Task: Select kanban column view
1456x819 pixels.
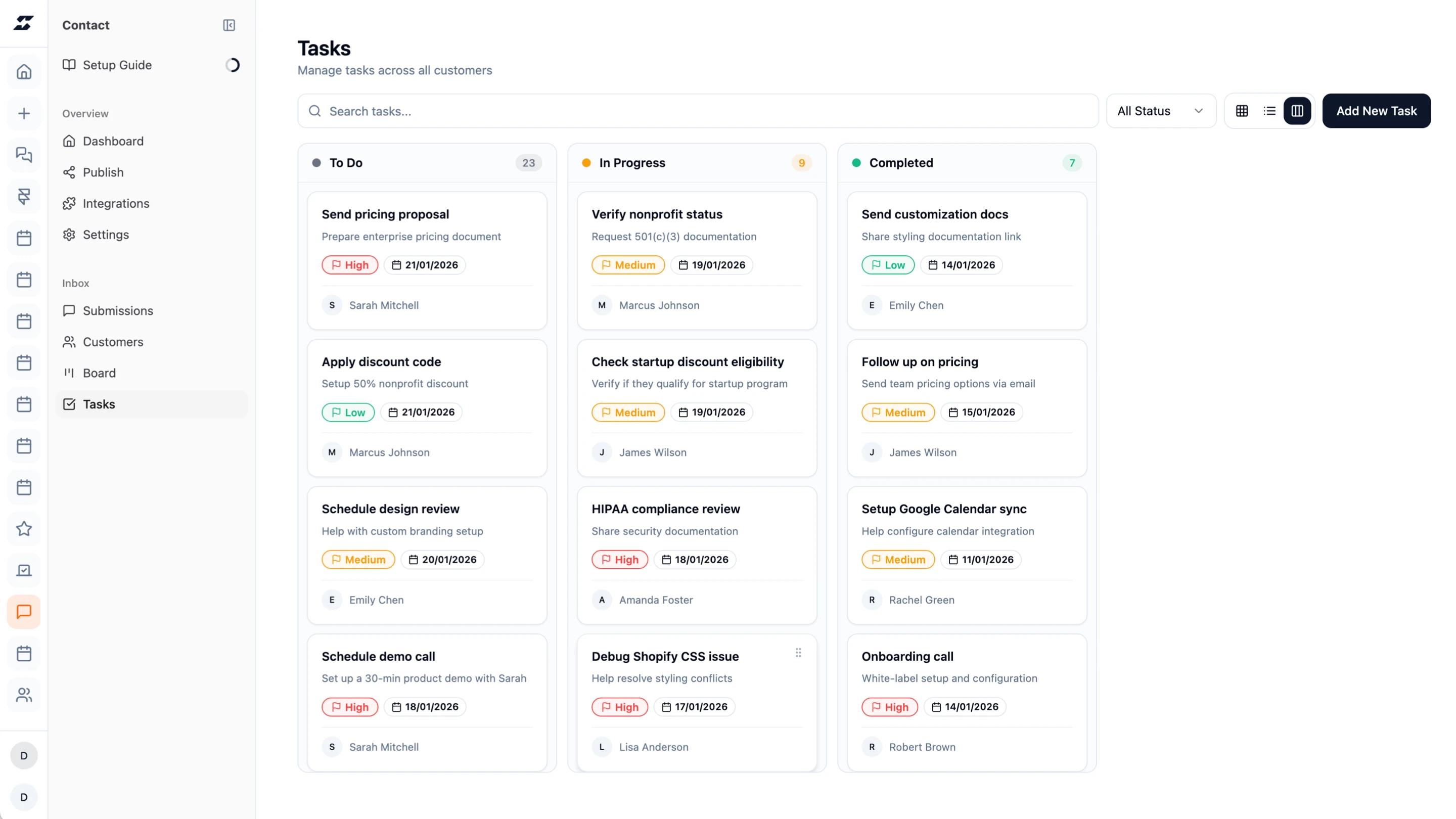Action: point(1297,111)
